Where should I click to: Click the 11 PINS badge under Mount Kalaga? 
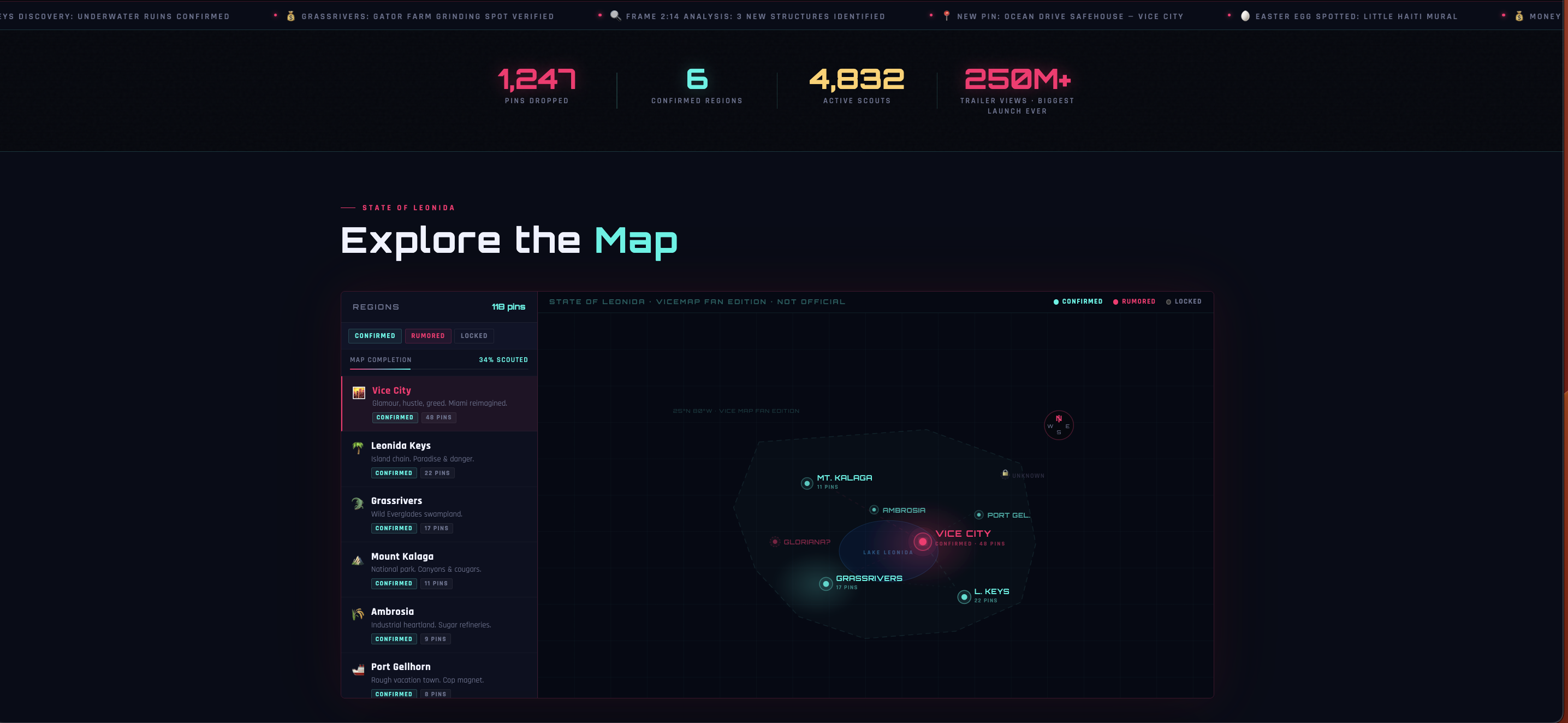436,583
